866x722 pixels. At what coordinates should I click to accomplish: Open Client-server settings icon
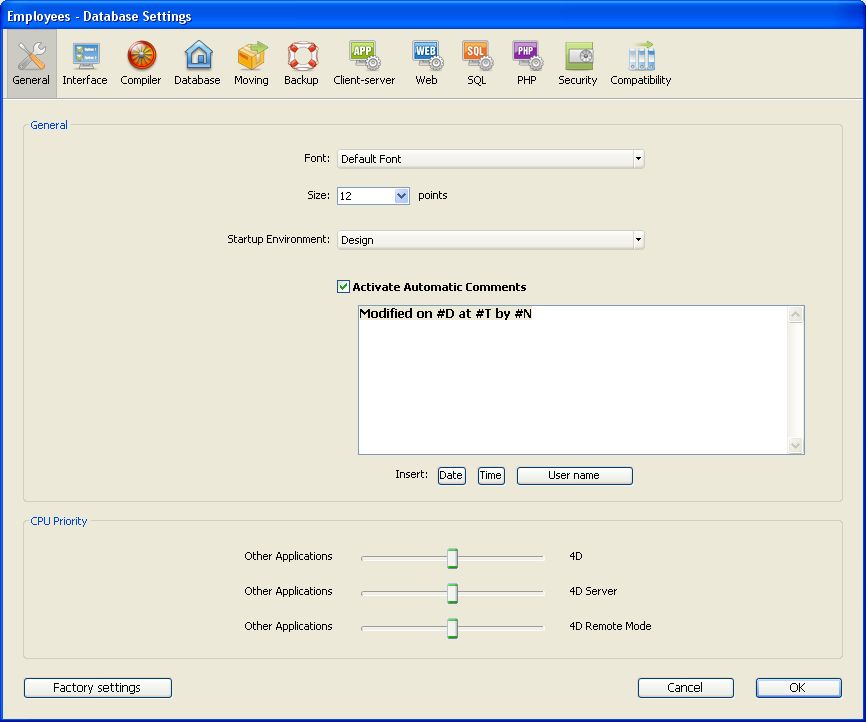pos(364,57)
